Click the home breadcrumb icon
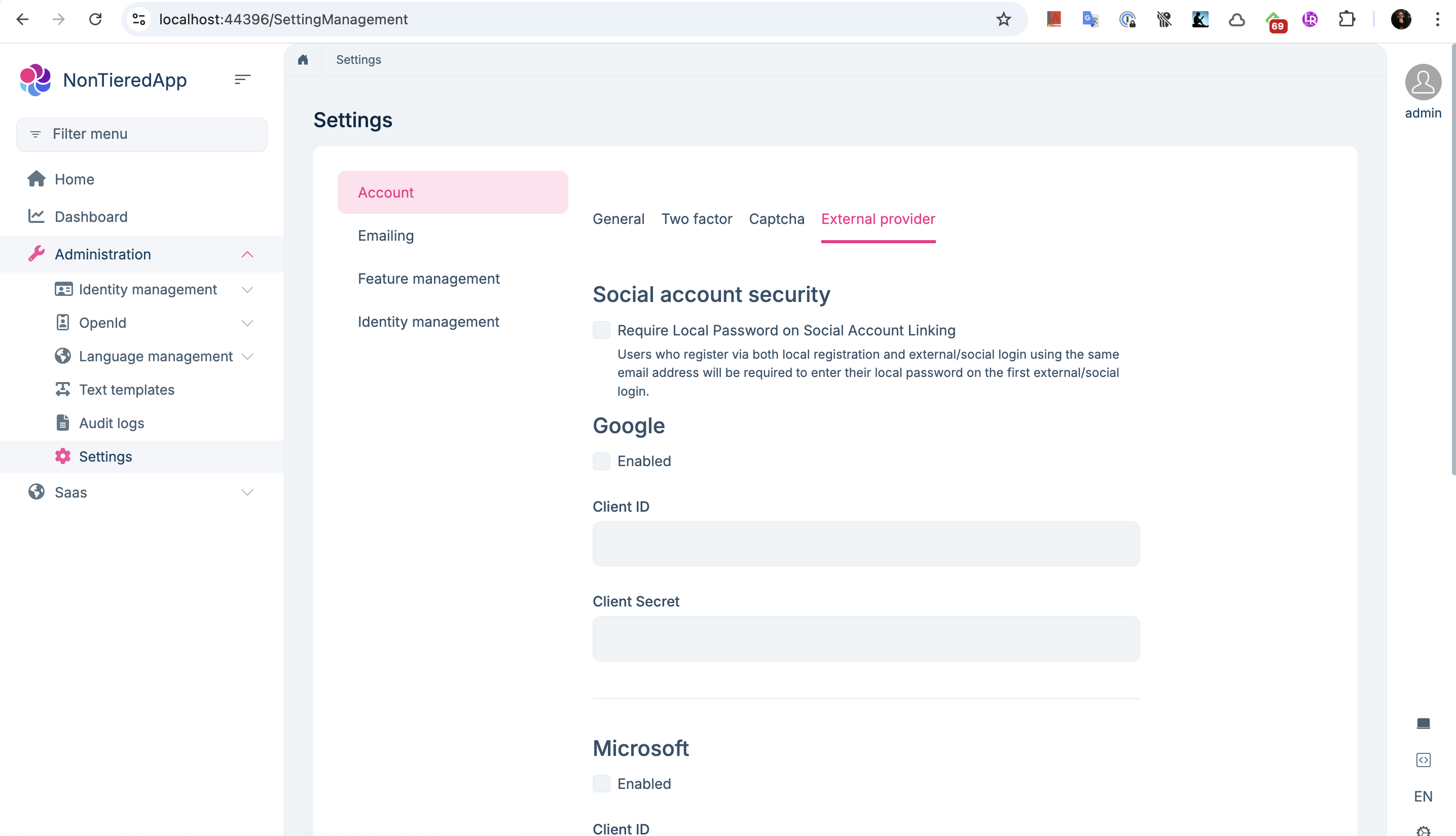This screenshot has width=1456, height=836. pos(303,60)
